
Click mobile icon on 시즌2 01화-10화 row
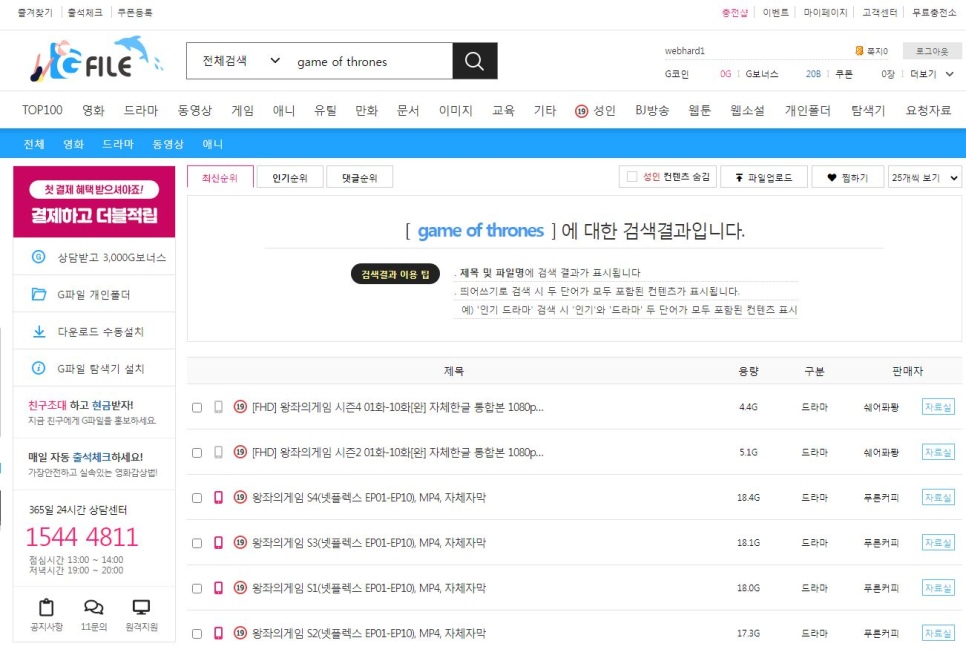(218, 452)
